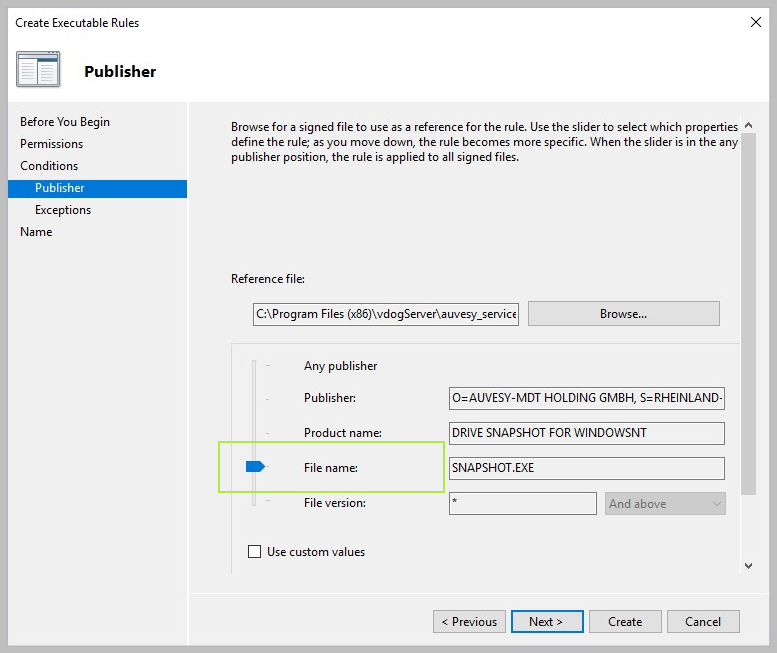Jump to the Name step
The height and width of the screenshot is (653, 777).
pos(36,232)
